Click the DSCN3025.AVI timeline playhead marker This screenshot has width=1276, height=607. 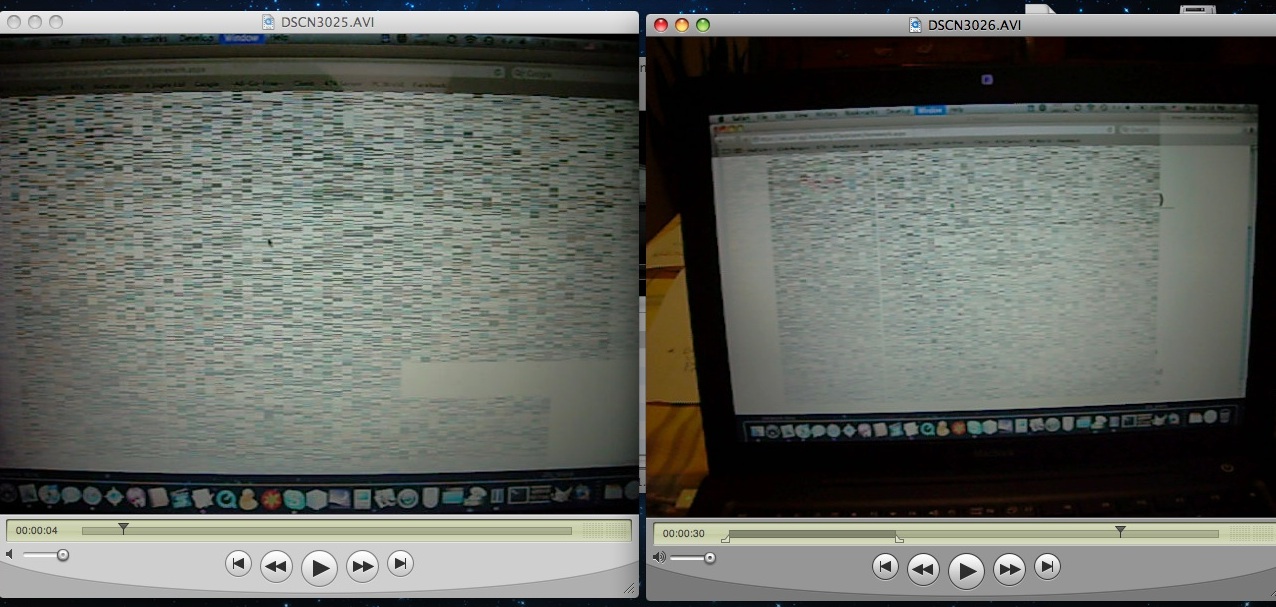tap(123, 527)
